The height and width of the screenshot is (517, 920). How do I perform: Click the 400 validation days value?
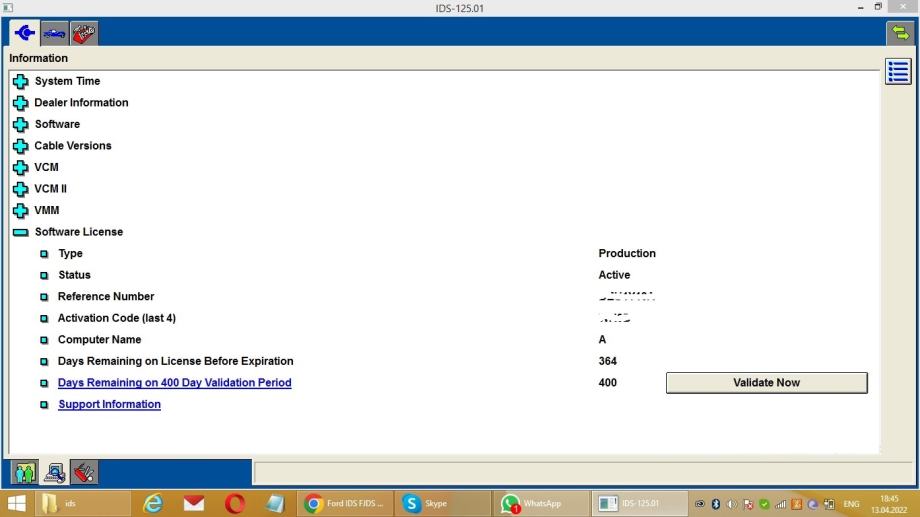607,383
